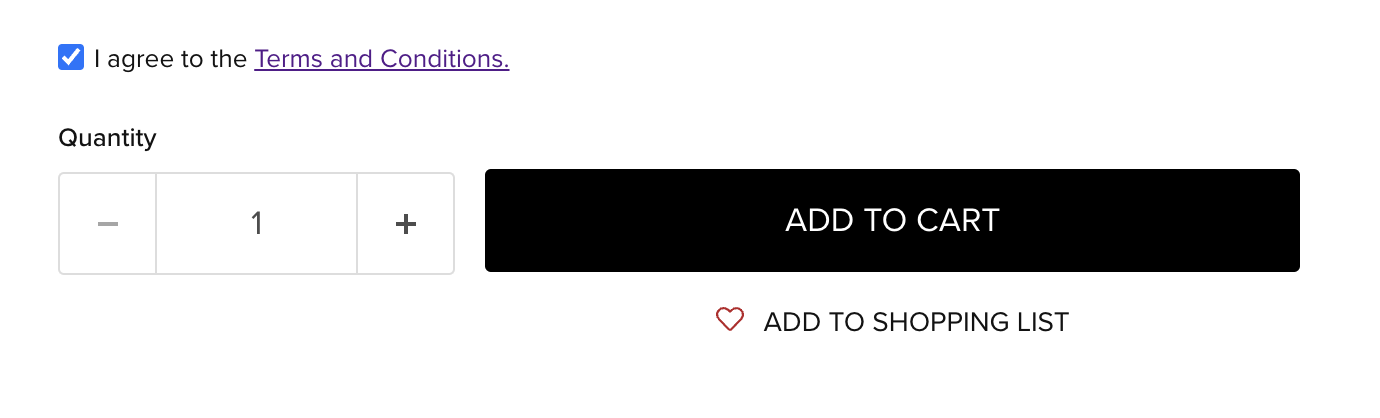
Task: Add the item to the cart
Action: pyautogui.click(x=892, y=220)
